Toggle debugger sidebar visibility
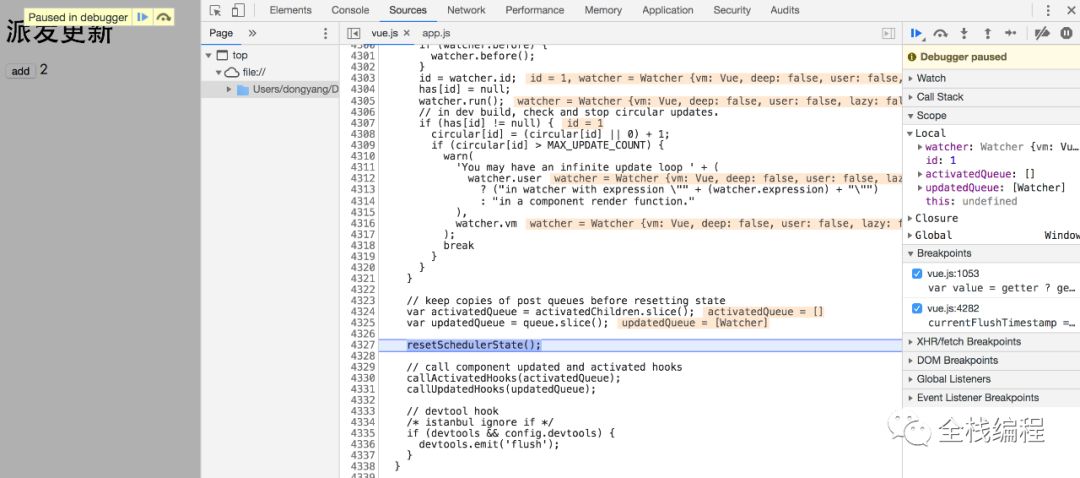Screen dimensions: 1080x478 click(x=889, y=33)
